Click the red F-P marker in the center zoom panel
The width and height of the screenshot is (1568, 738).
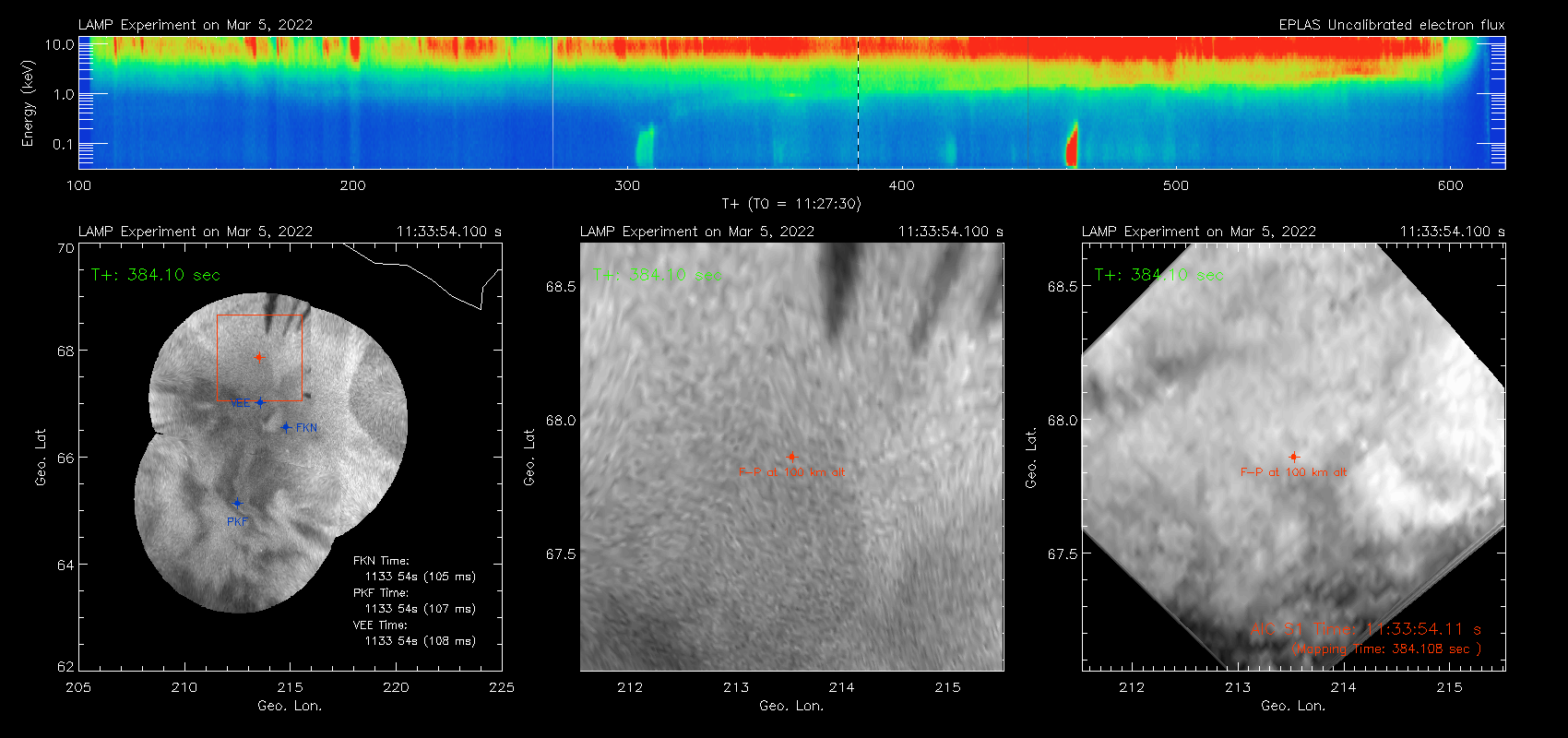[791, 457]
